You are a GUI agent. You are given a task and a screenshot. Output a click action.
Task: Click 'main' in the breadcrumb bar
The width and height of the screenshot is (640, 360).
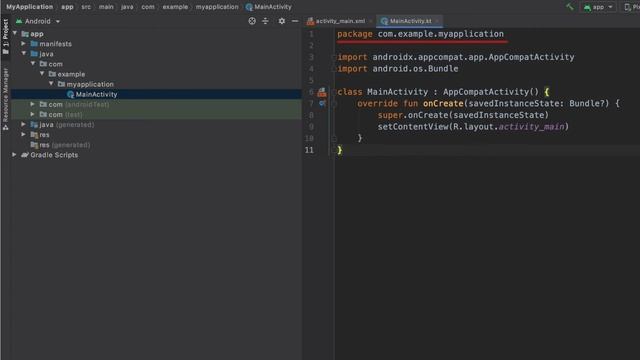pos(106,7)
